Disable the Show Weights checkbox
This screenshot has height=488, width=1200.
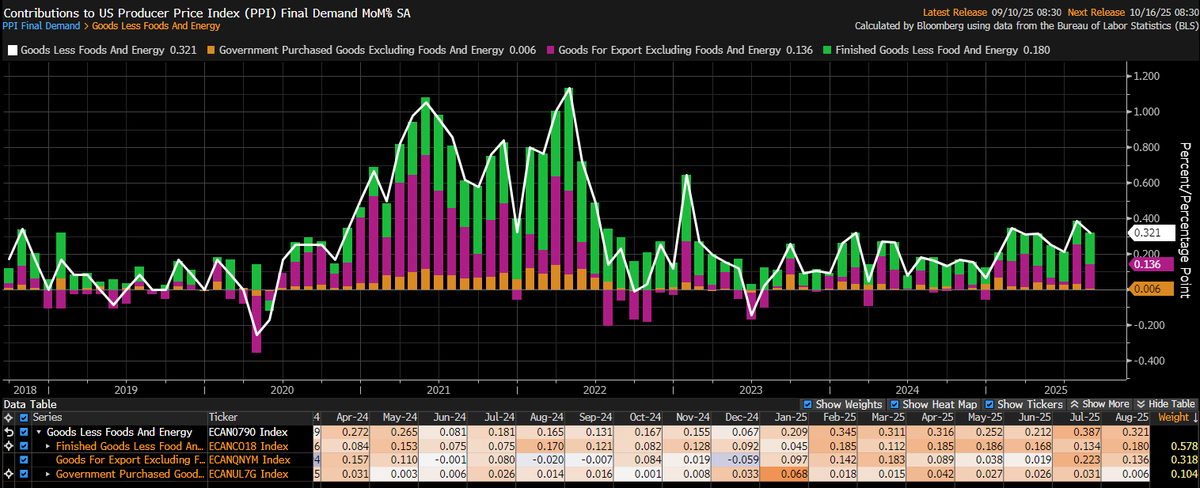(x=808, y=404)
